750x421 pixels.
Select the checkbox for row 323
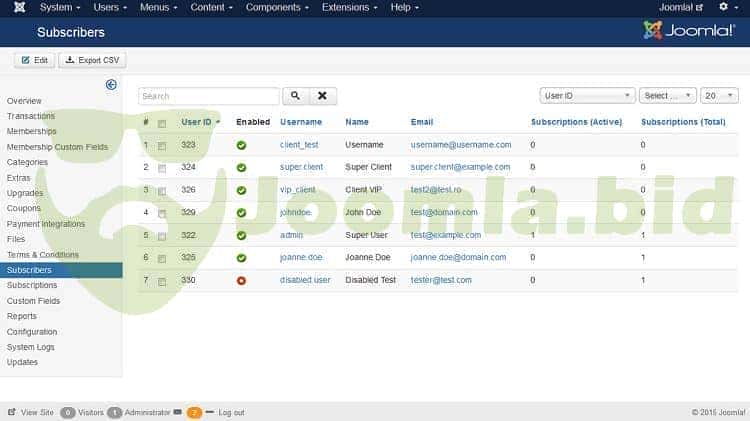(162, 145)
